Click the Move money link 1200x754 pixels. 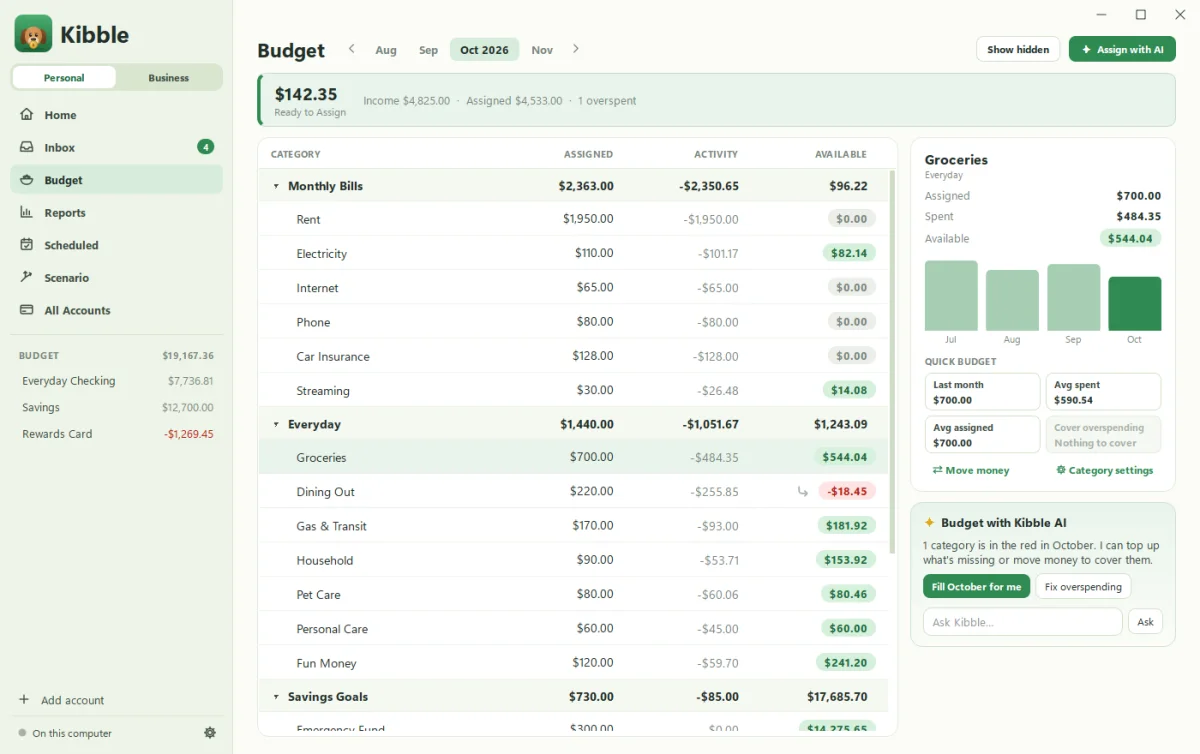pos(971,470)
